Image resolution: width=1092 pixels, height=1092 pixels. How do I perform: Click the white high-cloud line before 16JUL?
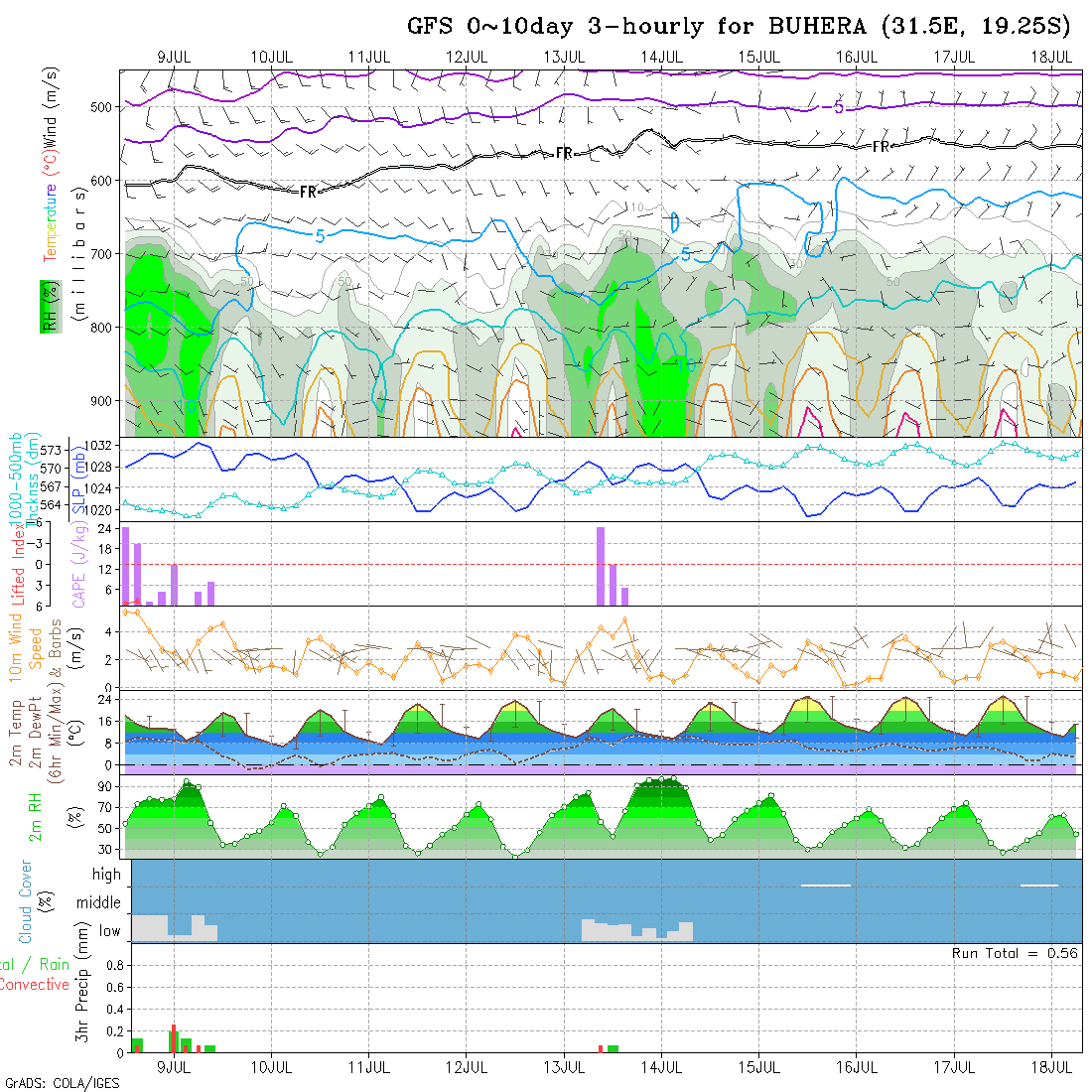click(x=825, y=885)
